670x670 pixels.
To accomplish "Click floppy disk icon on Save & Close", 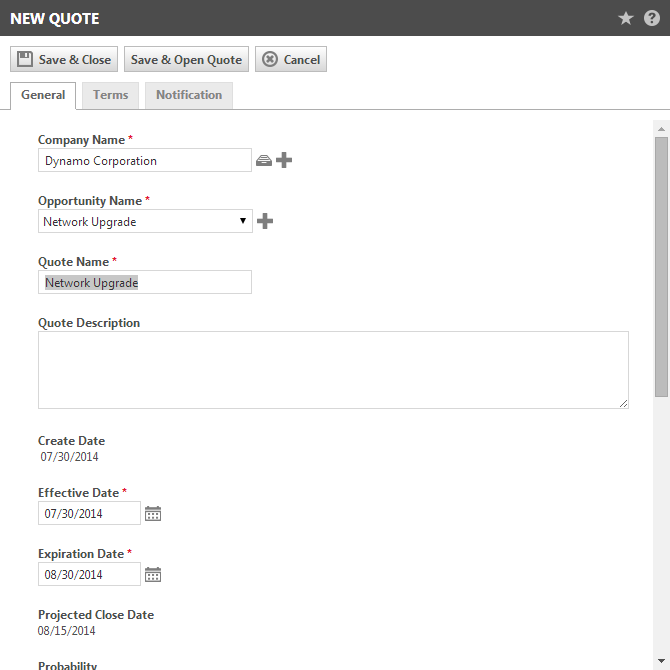I will (x=25, y=59).
